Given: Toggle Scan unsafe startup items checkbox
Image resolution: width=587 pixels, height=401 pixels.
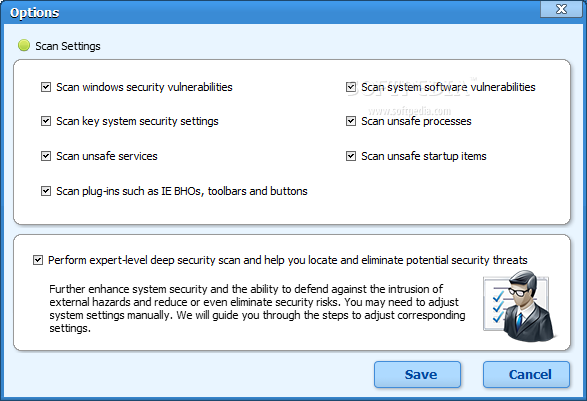Looking at the screenshot, I should (x=351, y=156).
